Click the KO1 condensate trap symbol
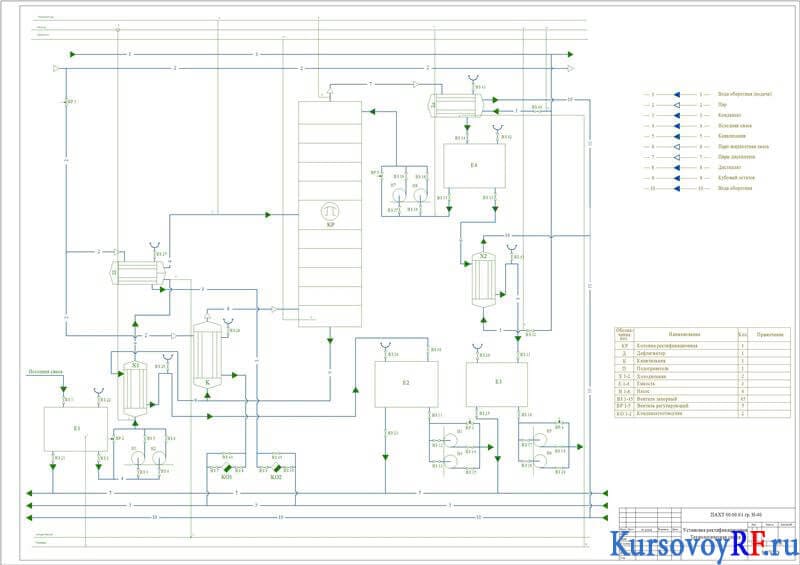 click(227, 469)
